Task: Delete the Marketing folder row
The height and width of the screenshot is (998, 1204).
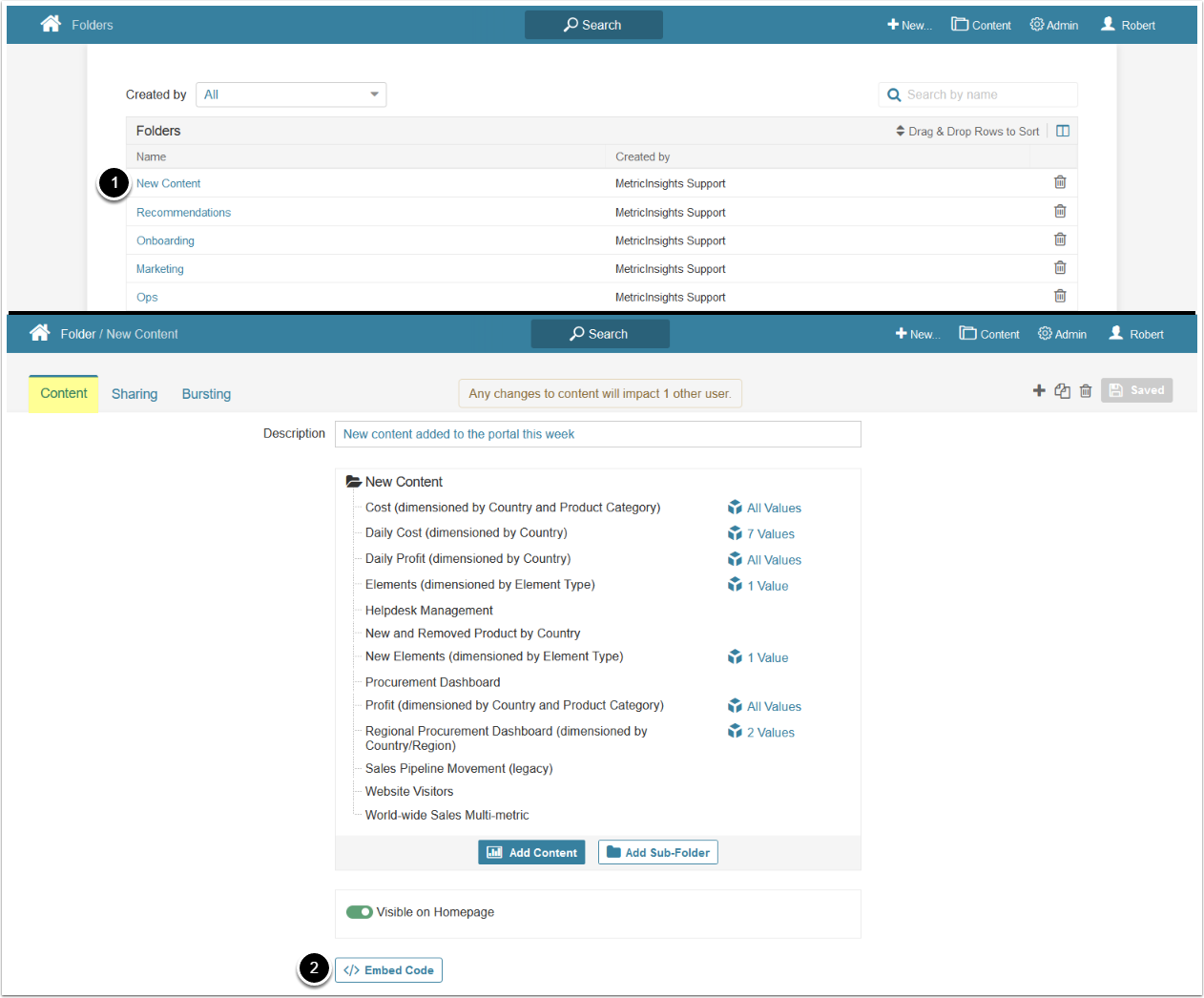Action: click(x=1060, y=268)
